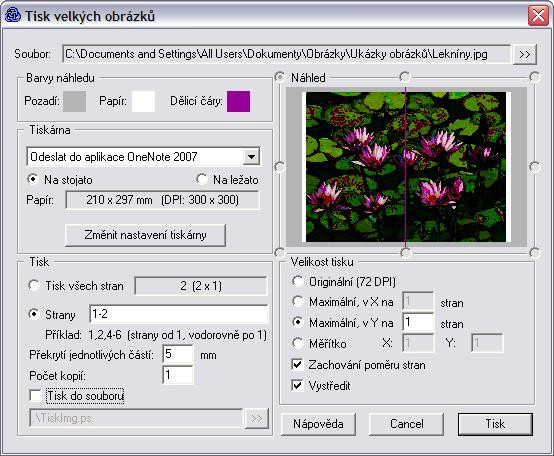Open the Papír white color swatch
Screen dimensions: 554x456
click(143, 101)
